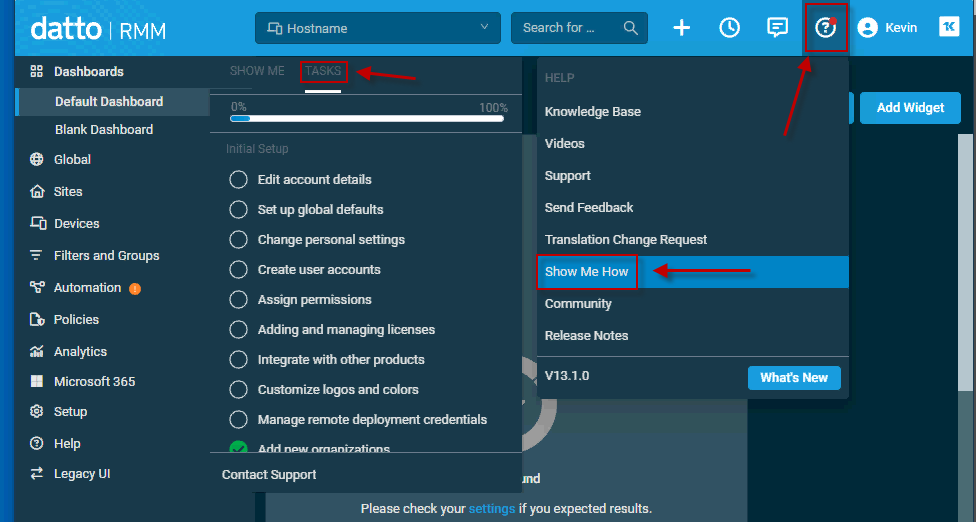Mark 'Edit account details' task circle
976x522 pixels.
[x=238, y=180]
